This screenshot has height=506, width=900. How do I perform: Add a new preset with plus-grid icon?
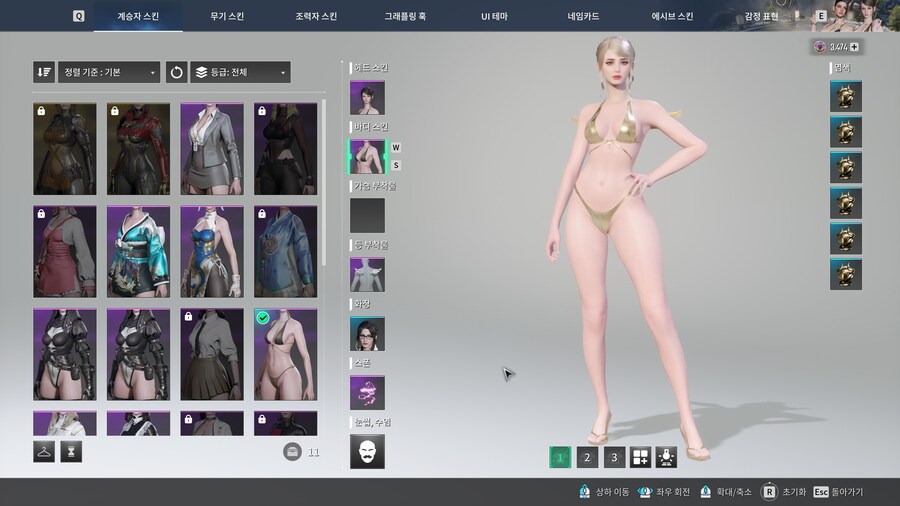640,457
